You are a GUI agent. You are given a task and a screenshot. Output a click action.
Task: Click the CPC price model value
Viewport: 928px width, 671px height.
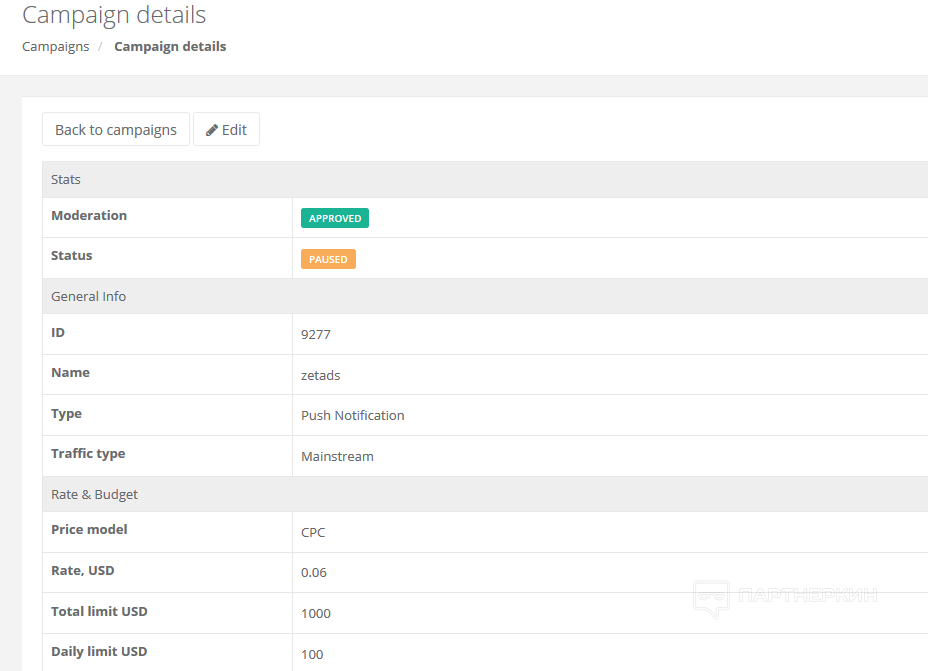pyautogui.click(x=313, y=532)
